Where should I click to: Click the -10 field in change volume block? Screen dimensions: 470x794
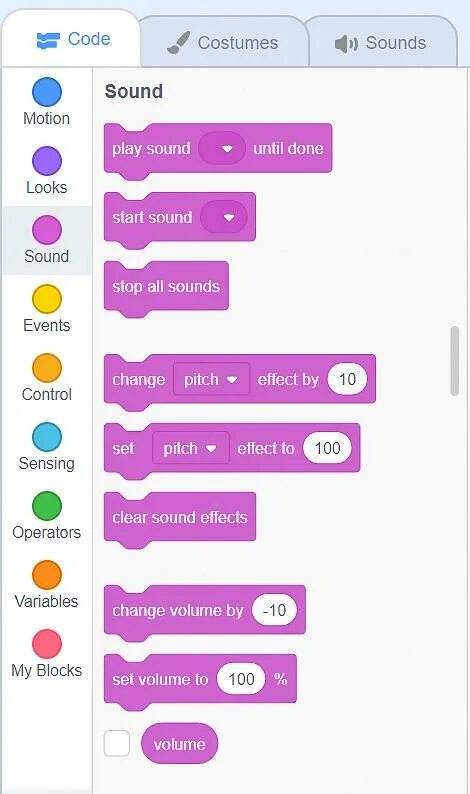(274, 610)
